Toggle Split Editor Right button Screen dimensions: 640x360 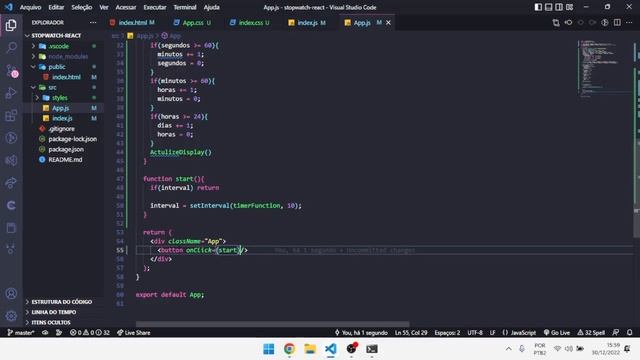[x=617, y=22]
